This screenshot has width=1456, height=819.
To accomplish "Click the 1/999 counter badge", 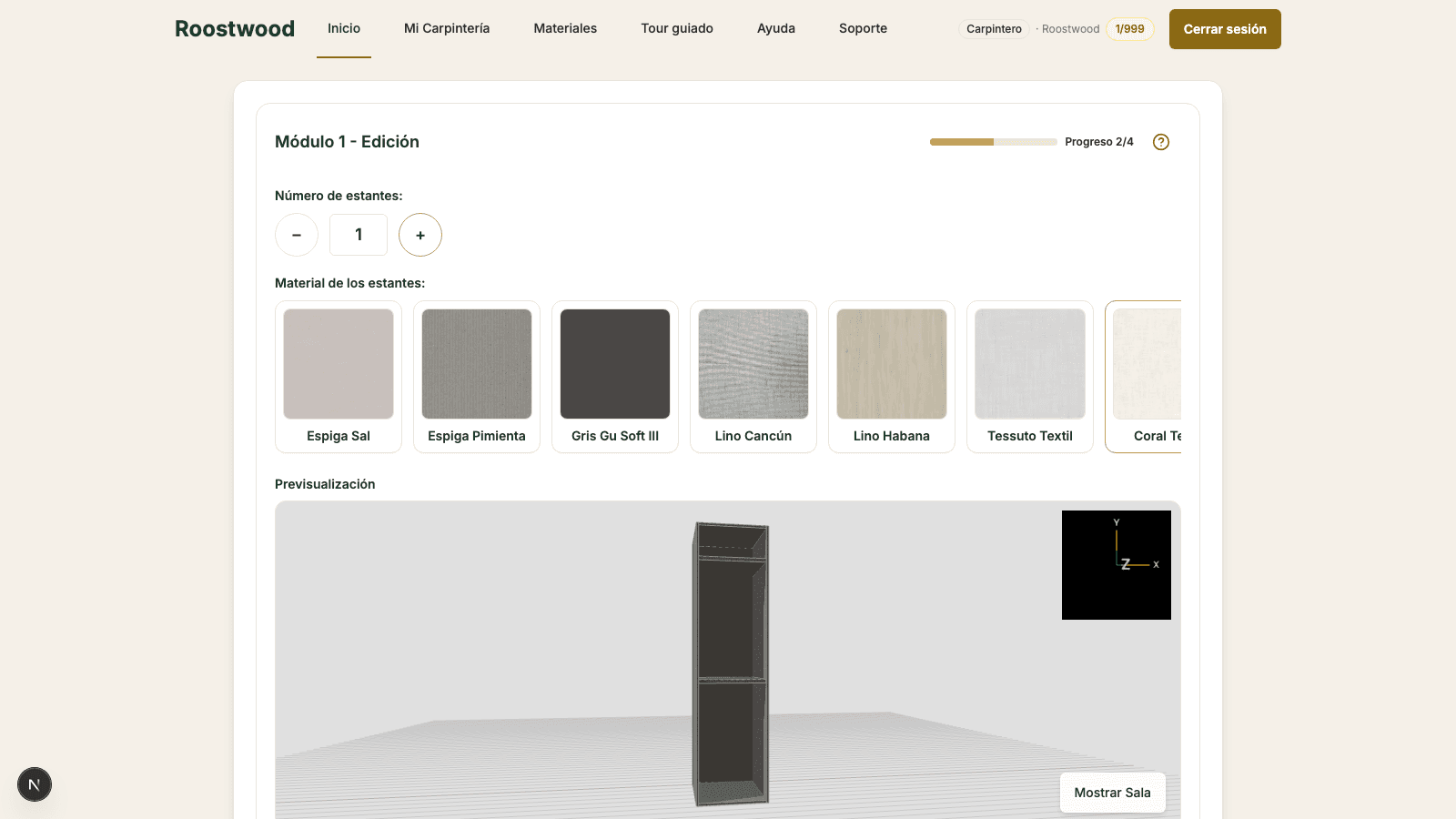I will click(1130, 29).
